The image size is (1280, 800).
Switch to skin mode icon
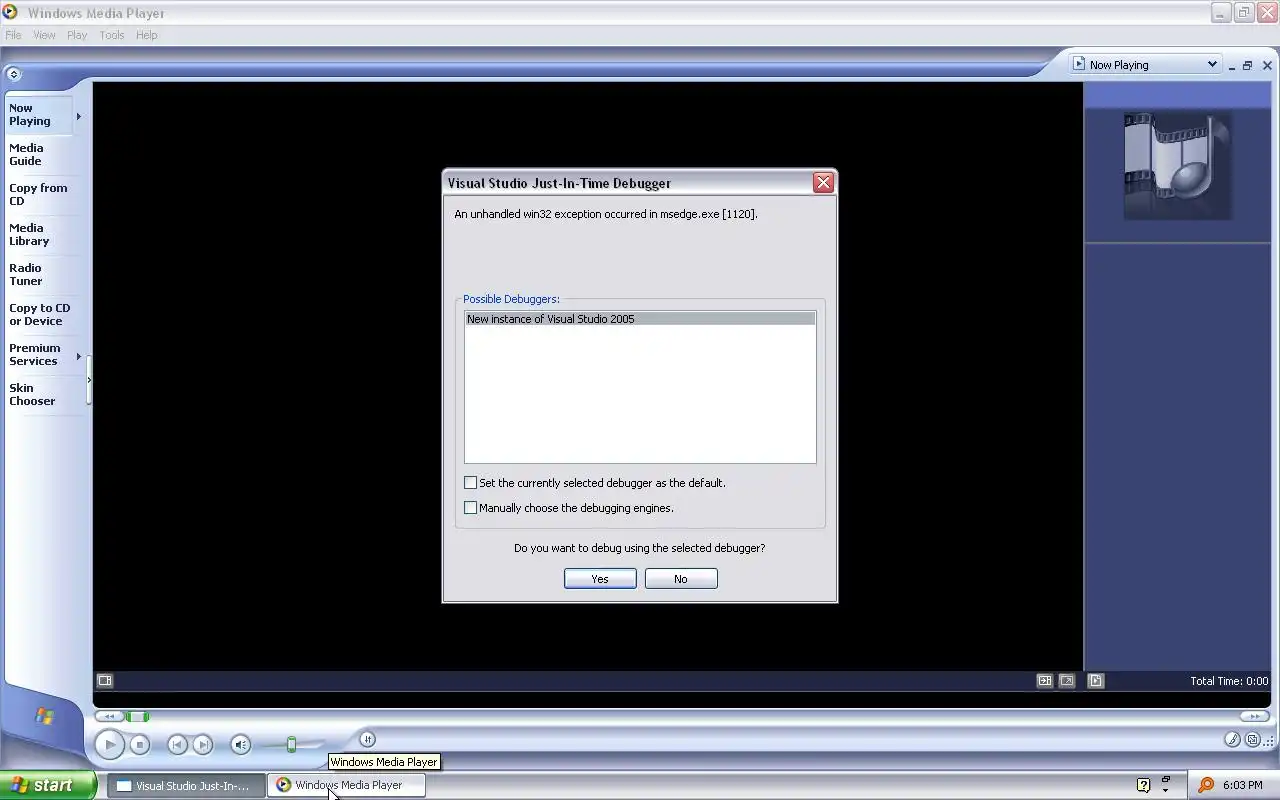[x=1253, y=740]
